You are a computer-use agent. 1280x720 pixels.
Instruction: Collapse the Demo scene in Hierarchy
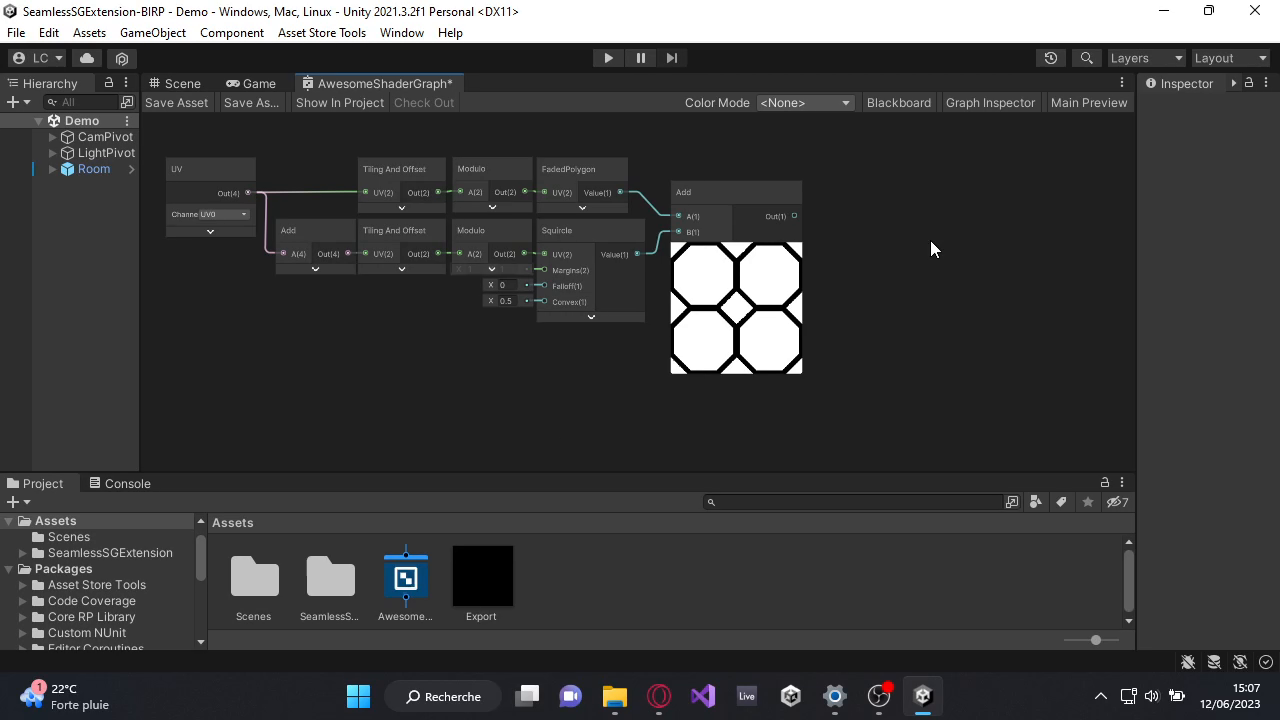pyautogui.click(x=38, y=121)
